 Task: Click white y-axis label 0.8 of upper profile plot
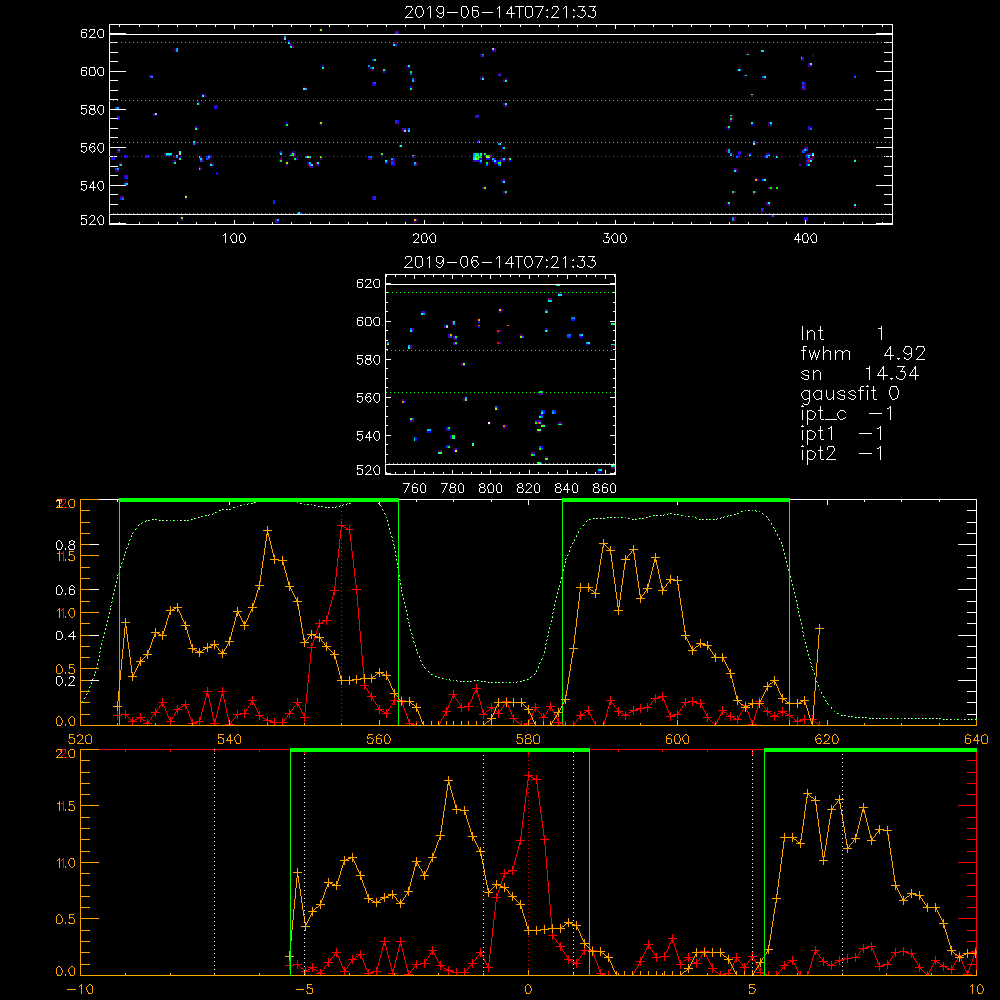coord(65,545)
